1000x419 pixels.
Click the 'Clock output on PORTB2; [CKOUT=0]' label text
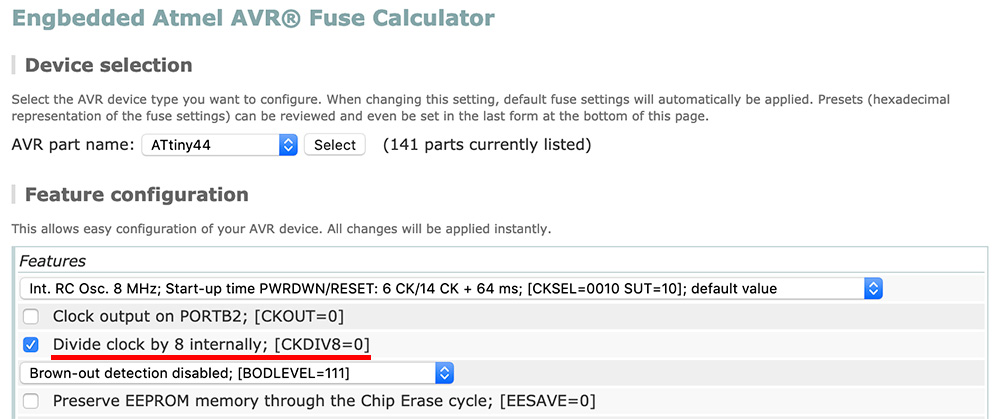tap(199, 316)
